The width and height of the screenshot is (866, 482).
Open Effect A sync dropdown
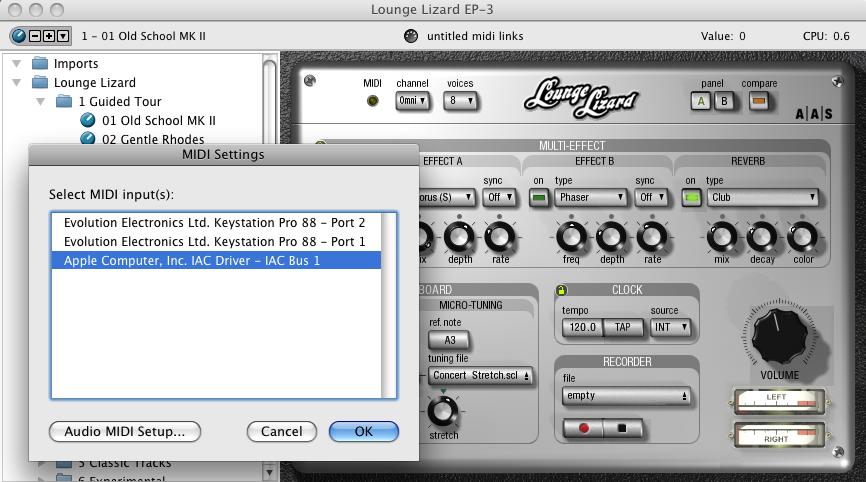pos(499,197)
